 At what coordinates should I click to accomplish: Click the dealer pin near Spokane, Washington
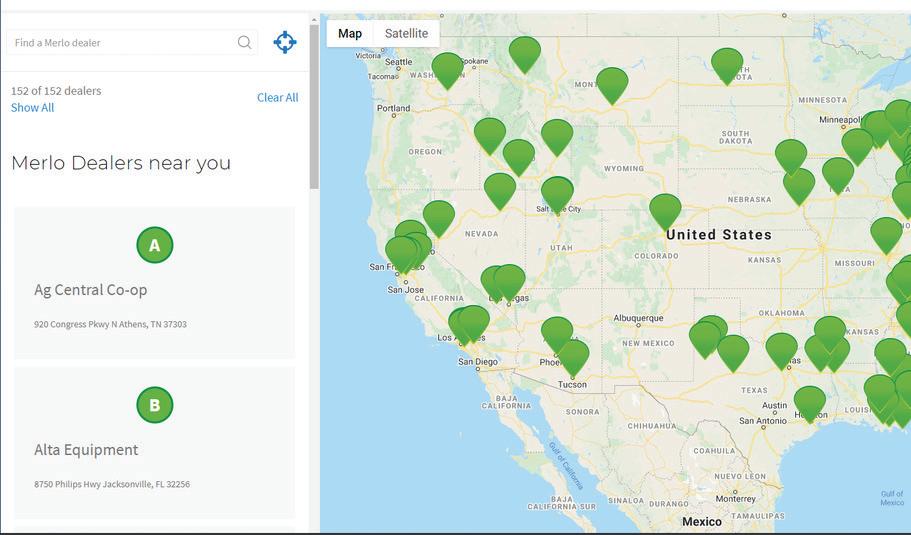click(x=447, y=71)
